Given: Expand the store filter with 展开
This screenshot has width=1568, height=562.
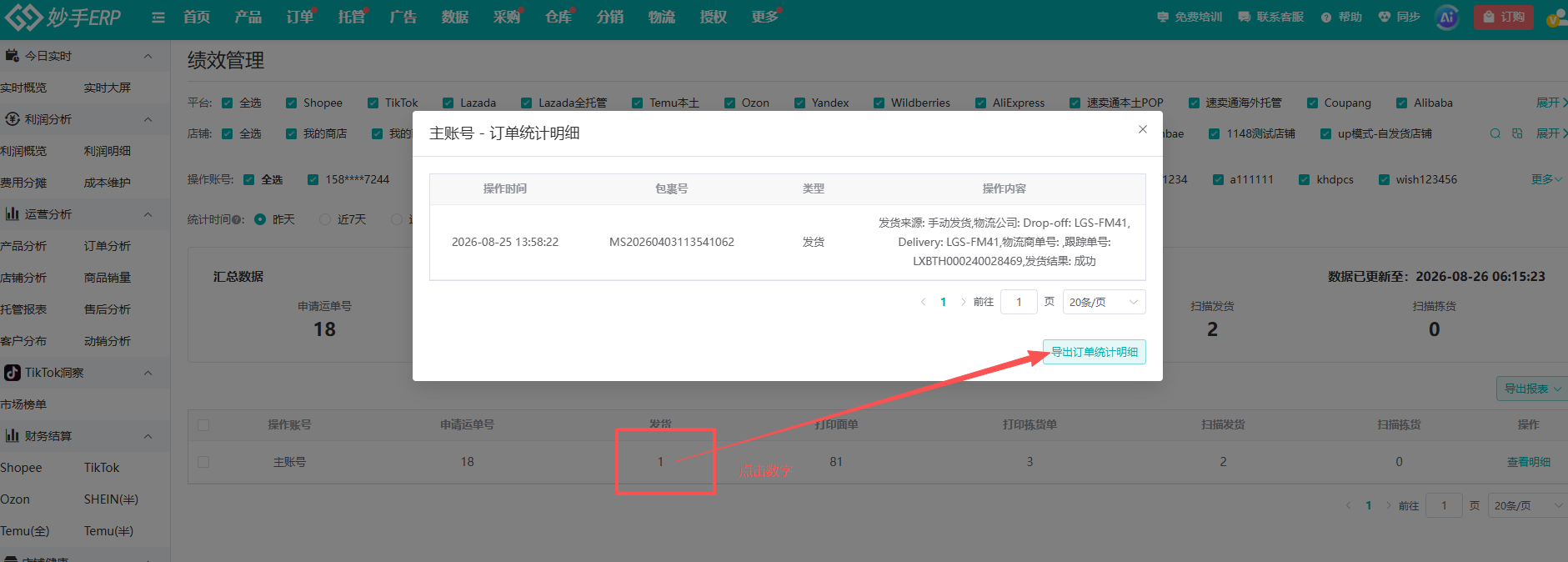Looking at the screenshot, I should click(1550, 133).
